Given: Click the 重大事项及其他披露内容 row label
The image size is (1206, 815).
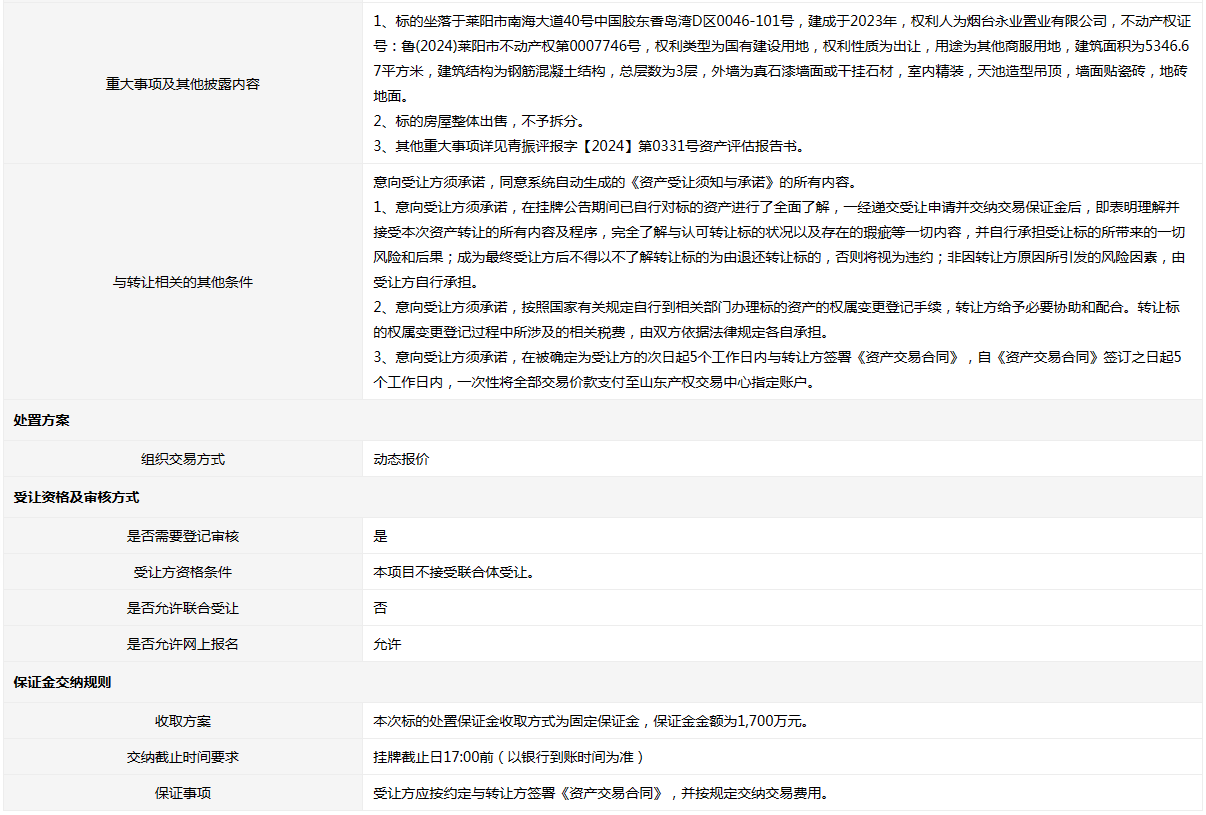Looking at the screenshot, I should pyautogui.click(x=183, y=84).
